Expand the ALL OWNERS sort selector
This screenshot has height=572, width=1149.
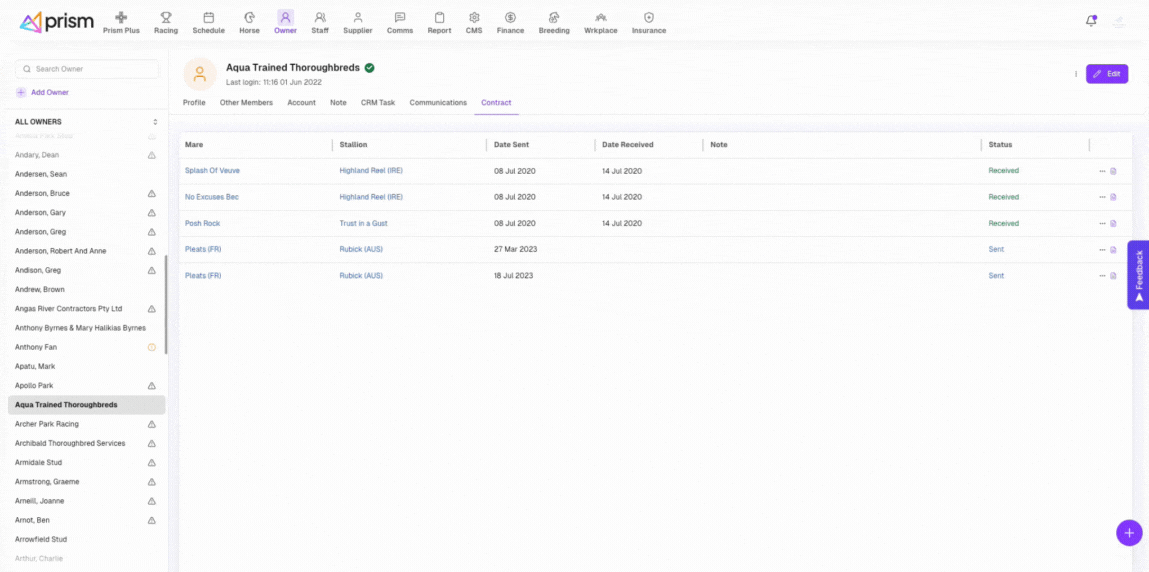154,122
